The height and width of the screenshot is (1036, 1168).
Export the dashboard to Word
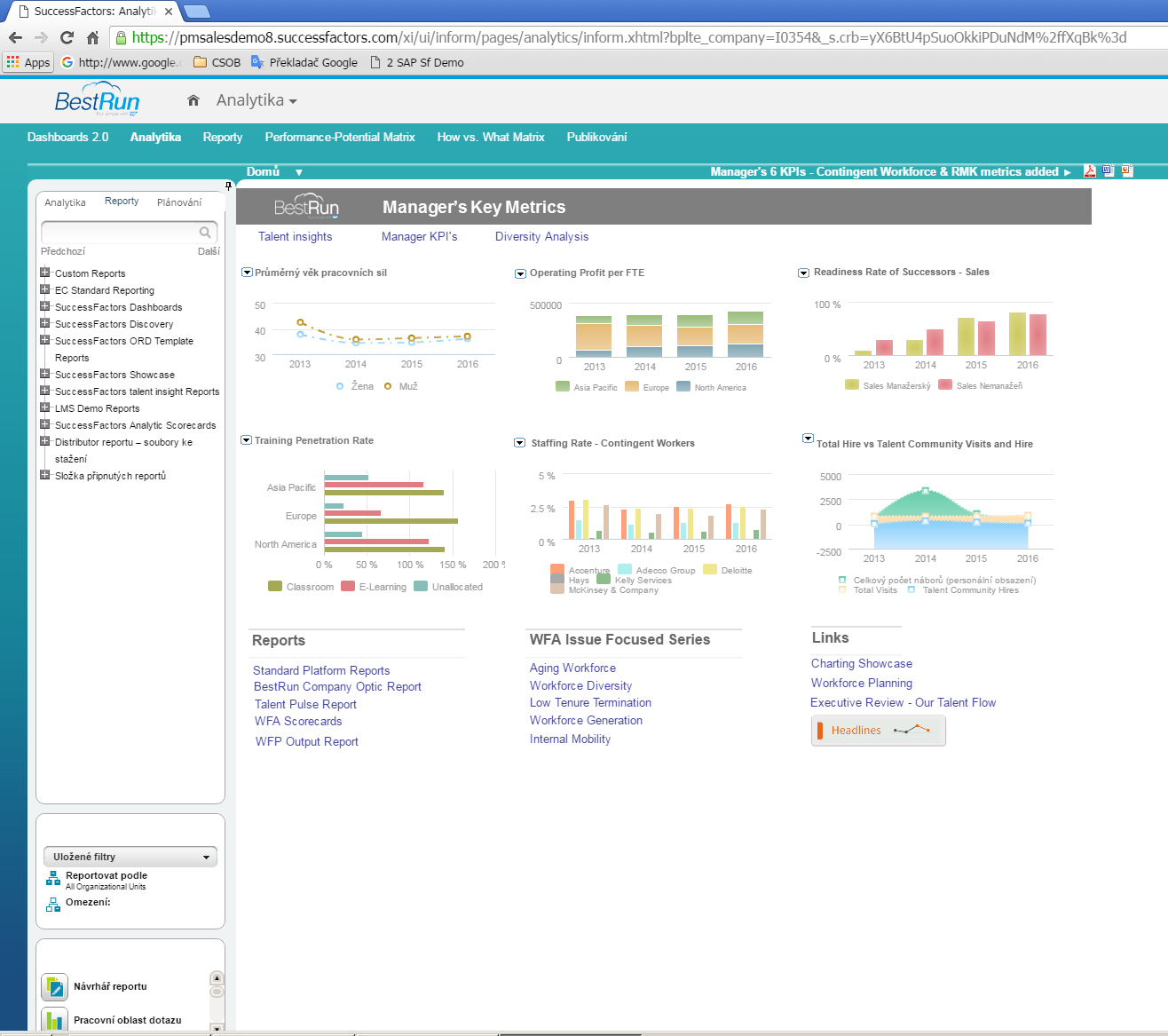click(x=1108, y=171)
